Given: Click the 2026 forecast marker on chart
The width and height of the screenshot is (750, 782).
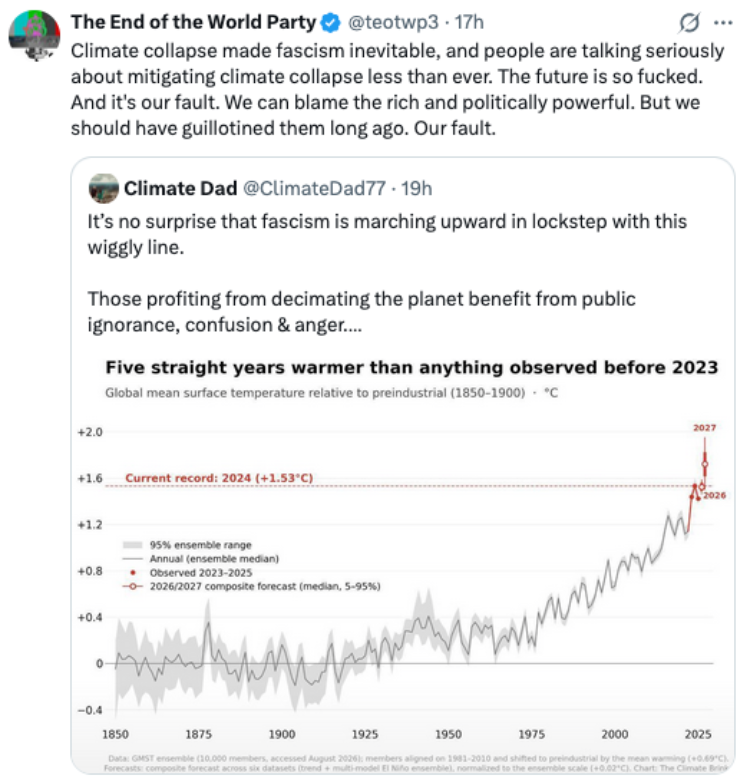Looking at the screenshot, I should (x=702, y=486).
